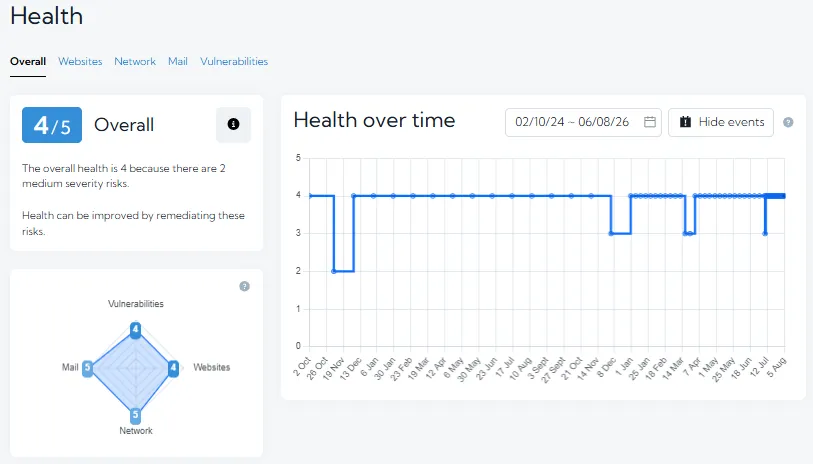Click the calendar icon in date range
The width and height of the screenshot is (813, 464).
point(650,122)
